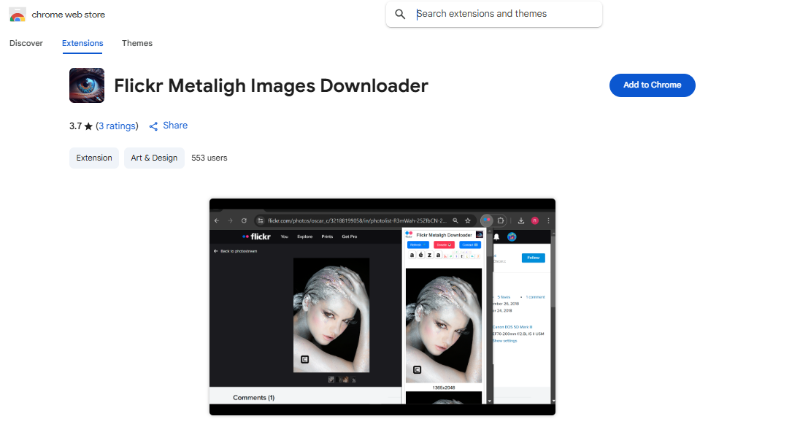800x439 pixels.
Task: Open the 3 ratings link
Action: click(117, 126)
